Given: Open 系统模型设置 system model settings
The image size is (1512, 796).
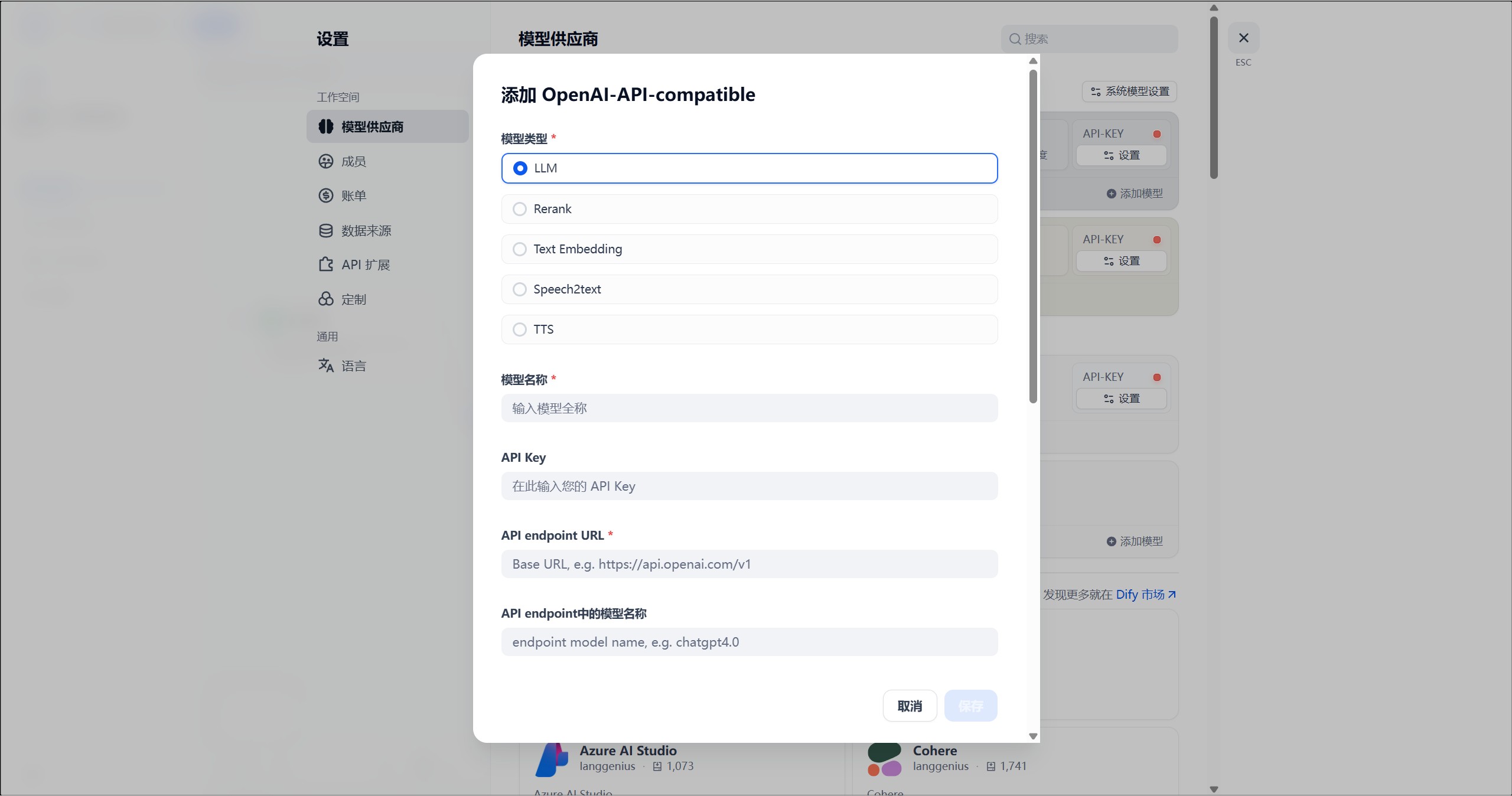Looking at the screenshot, I should point(1129,92).
